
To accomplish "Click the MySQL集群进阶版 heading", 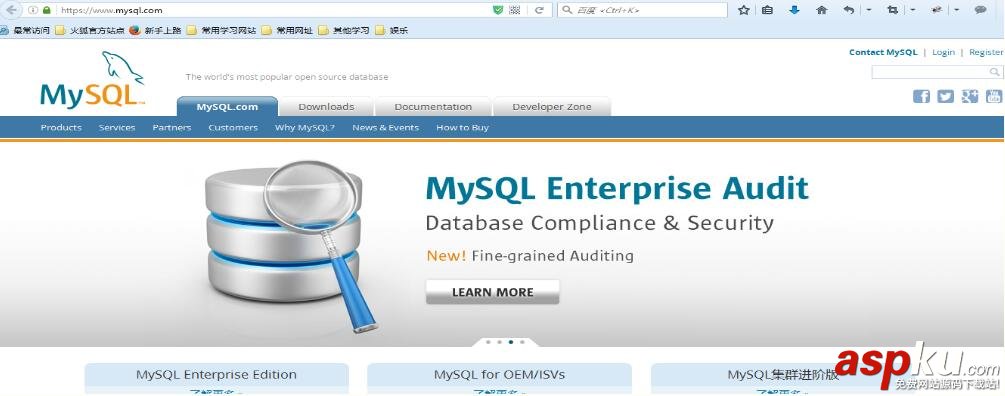I will (x=783, y=375).
